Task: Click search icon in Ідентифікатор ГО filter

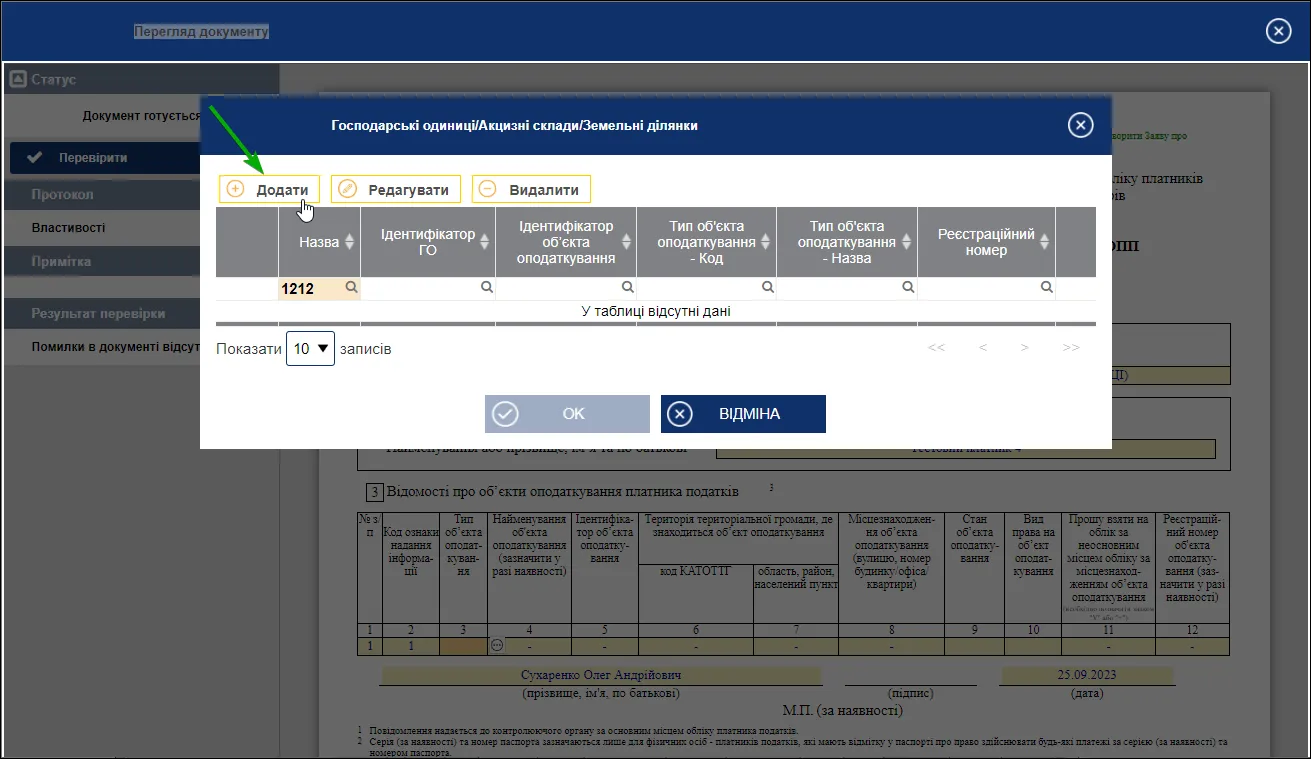Action: coord(486,287)
